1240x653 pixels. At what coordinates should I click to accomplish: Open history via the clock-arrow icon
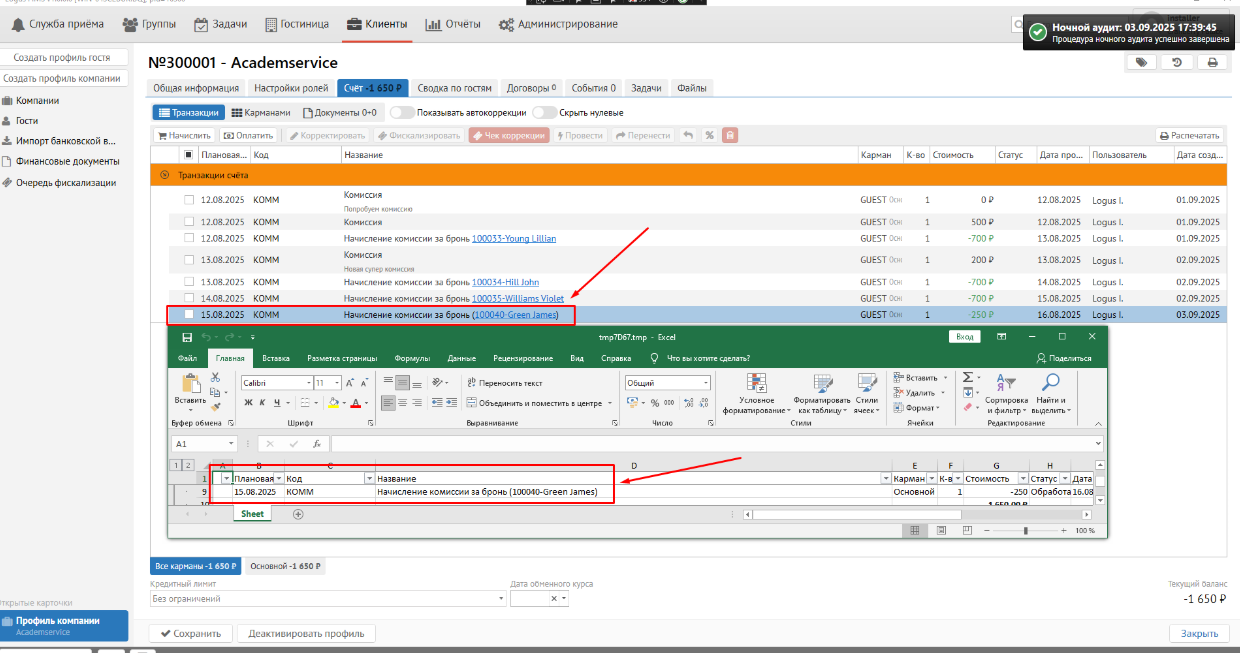coord(1177,62)
